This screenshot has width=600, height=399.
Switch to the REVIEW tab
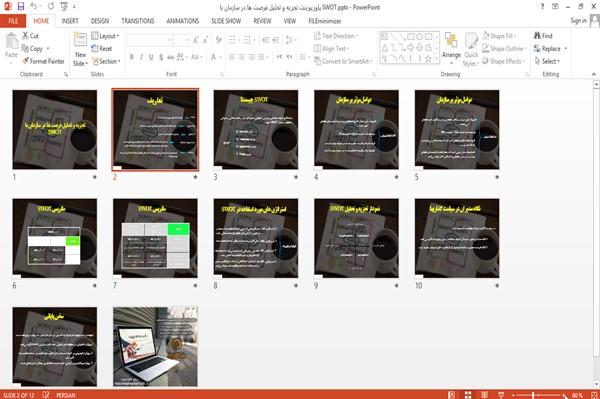[262, 21]
